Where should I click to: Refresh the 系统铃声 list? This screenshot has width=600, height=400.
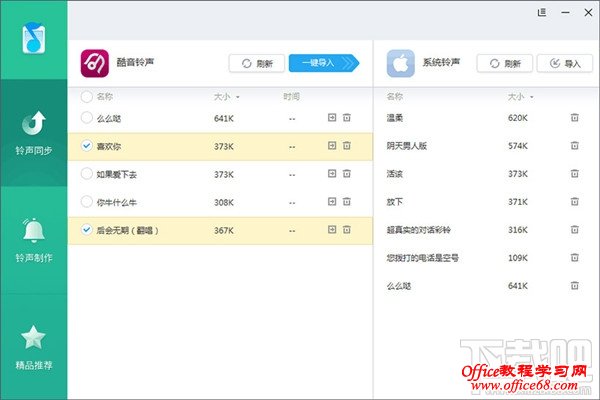pyautogui.click(x=505, y=63)
